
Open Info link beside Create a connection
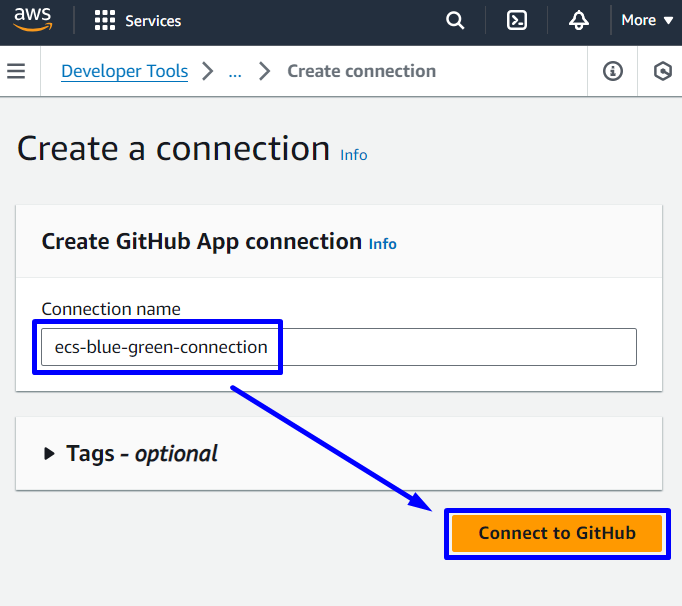(x=353, y=155)
